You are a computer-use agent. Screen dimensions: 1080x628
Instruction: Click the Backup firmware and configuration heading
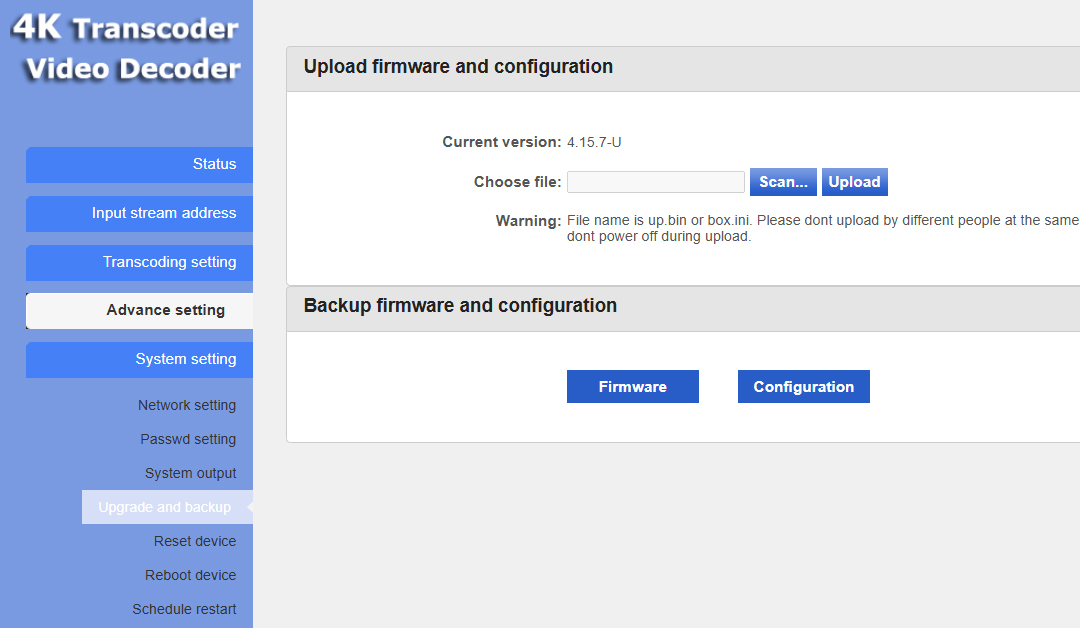tap(460, 306)
